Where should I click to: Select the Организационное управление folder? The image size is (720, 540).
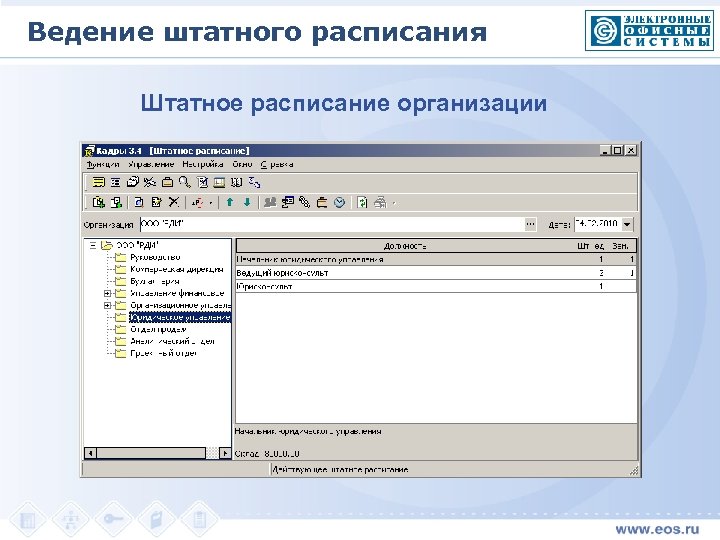point(180,305)
